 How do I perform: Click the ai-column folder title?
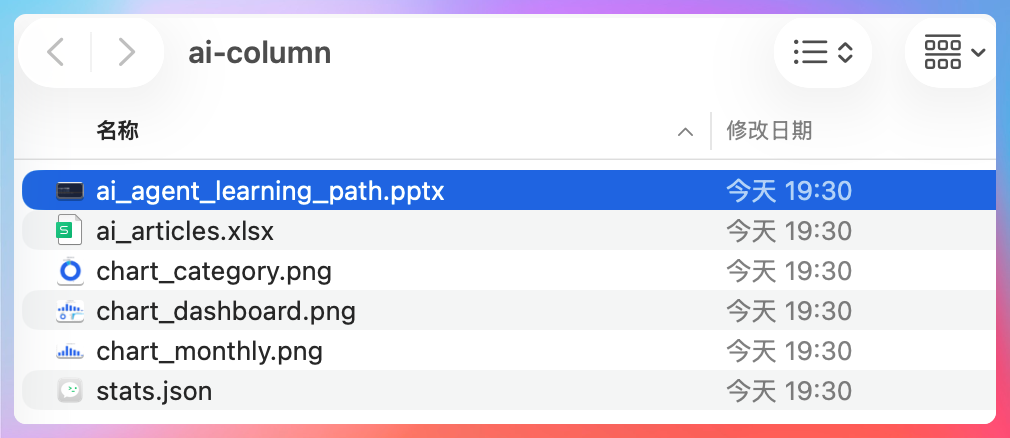(260, 52)
